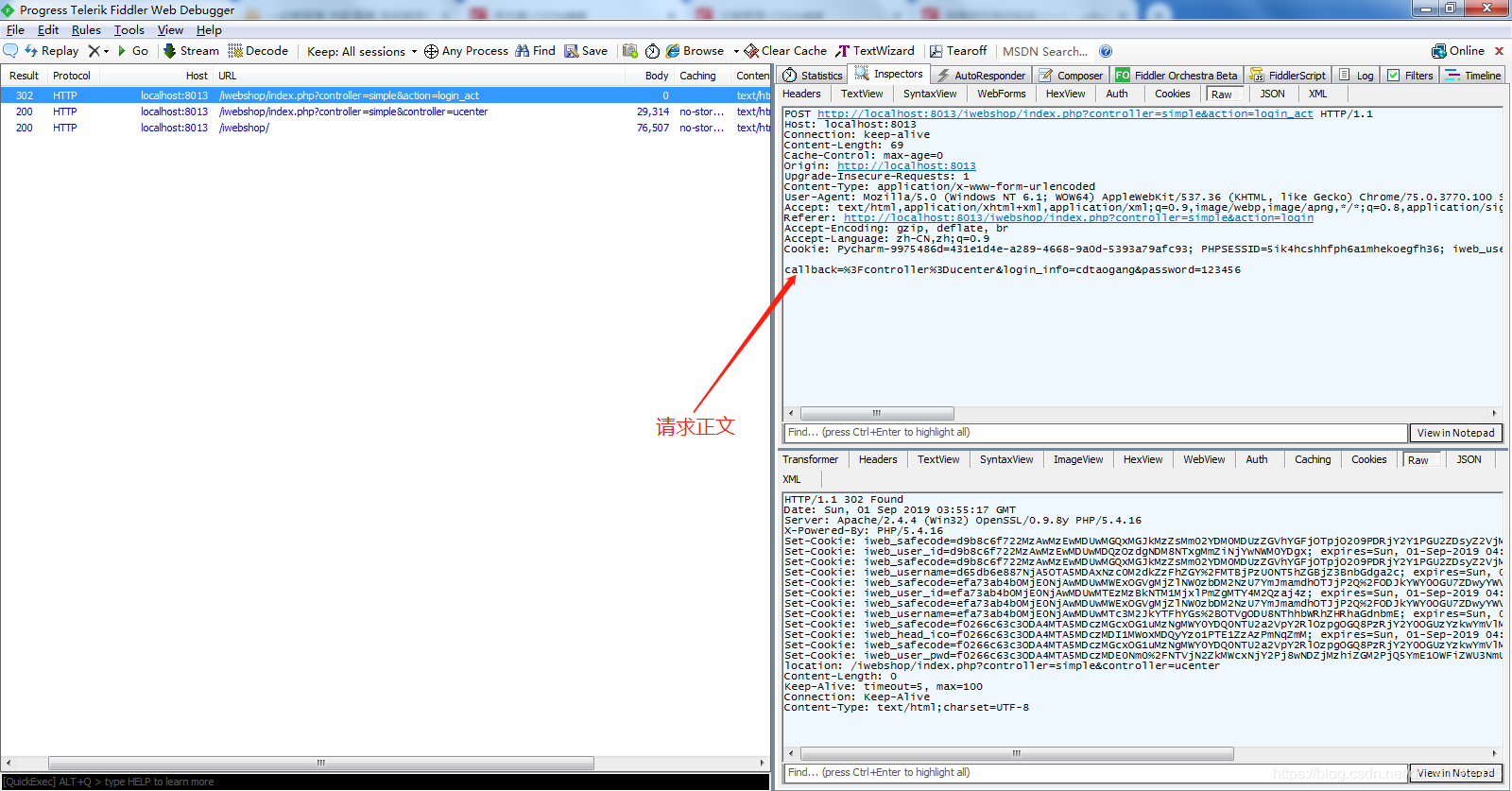Click the QuickExec command box
The image size is (1512, 791).
[x=386, y=782]
